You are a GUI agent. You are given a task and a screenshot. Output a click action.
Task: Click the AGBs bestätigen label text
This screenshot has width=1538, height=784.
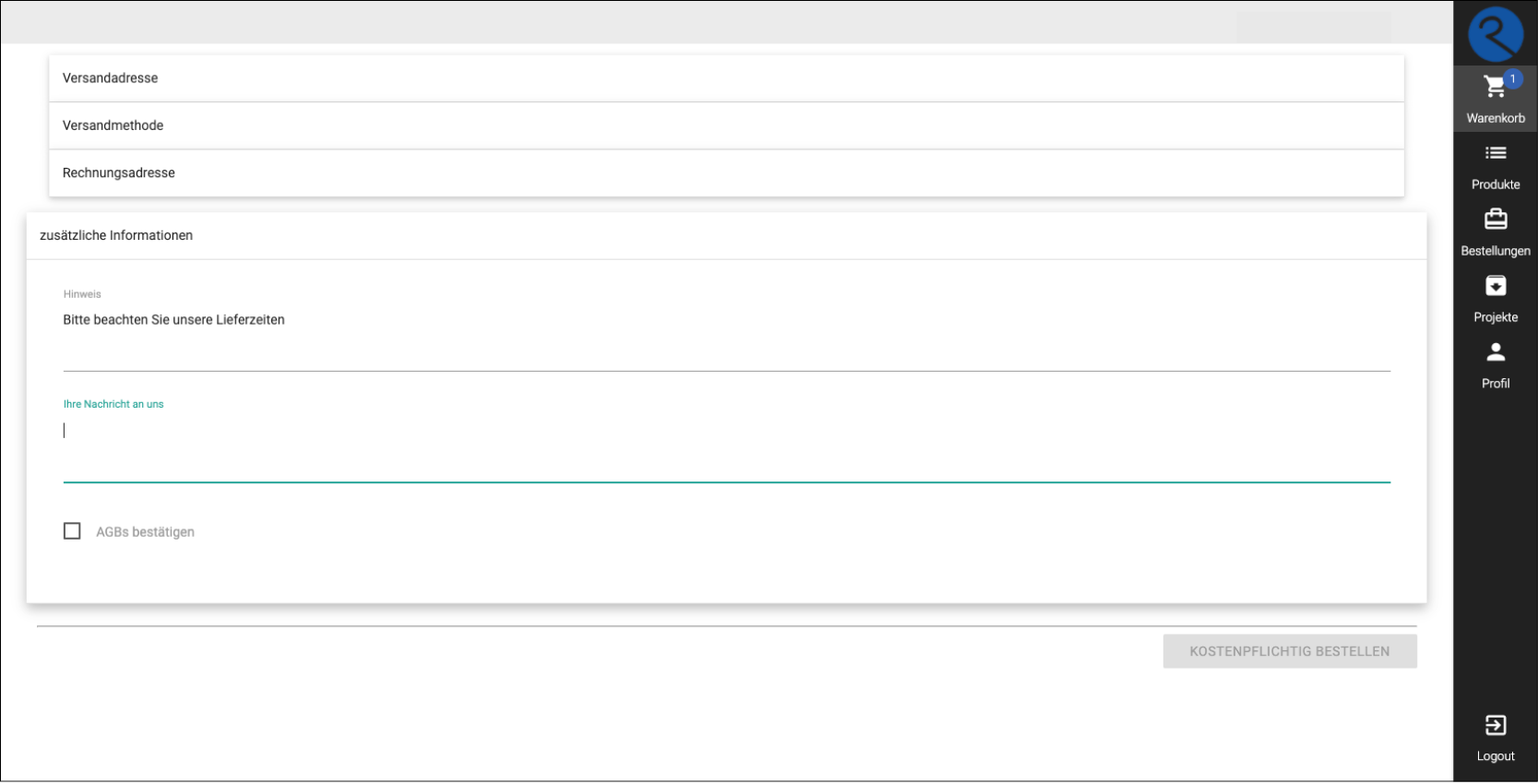coord(145,532)
